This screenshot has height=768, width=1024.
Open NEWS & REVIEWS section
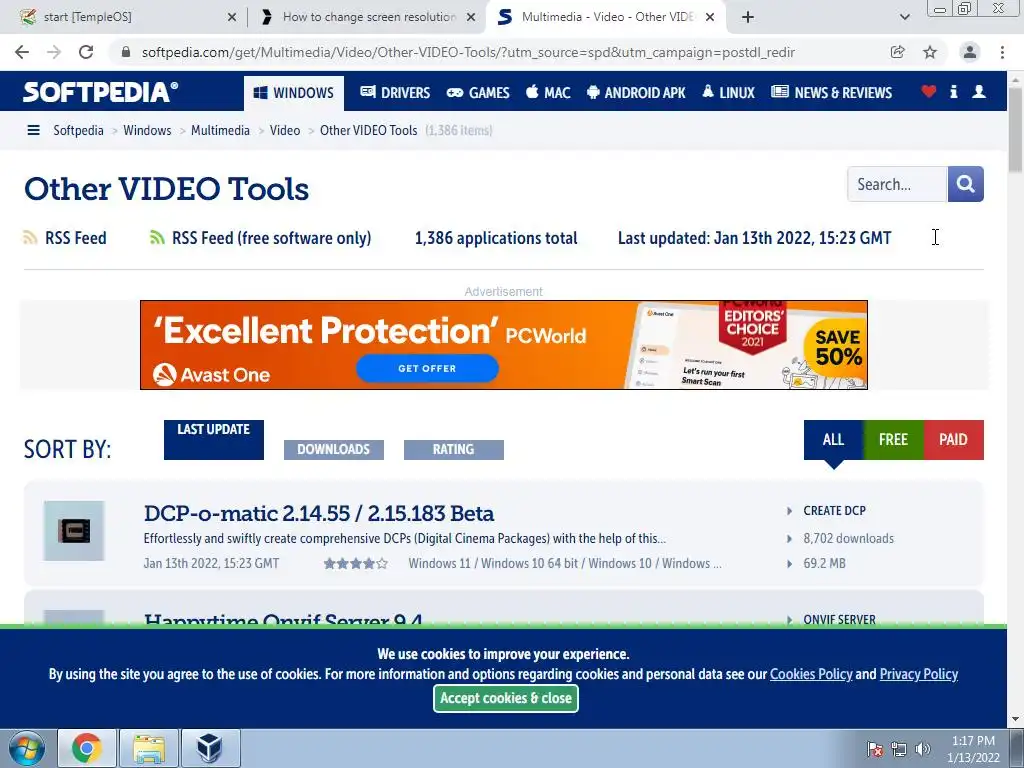831,93
